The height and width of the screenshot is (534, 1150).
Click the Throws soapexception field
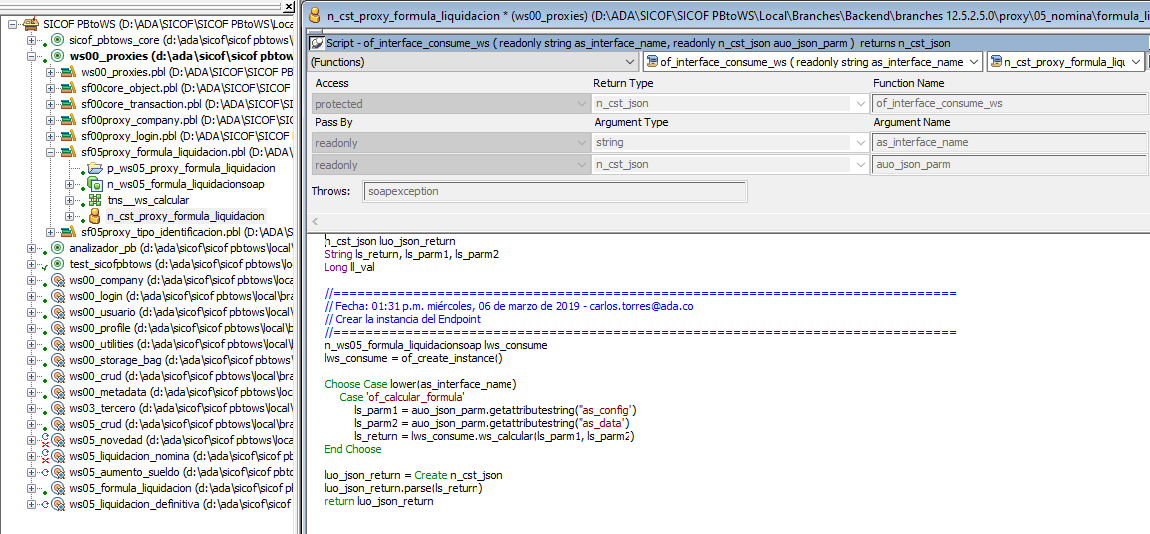tap(556, 192)
